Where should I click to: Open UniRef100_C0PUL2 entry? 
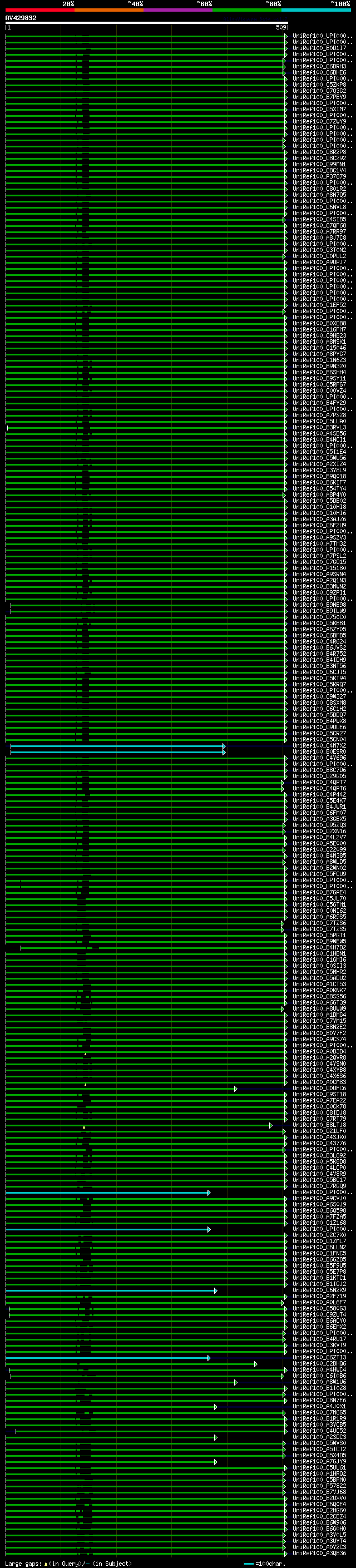coord(319,256)
